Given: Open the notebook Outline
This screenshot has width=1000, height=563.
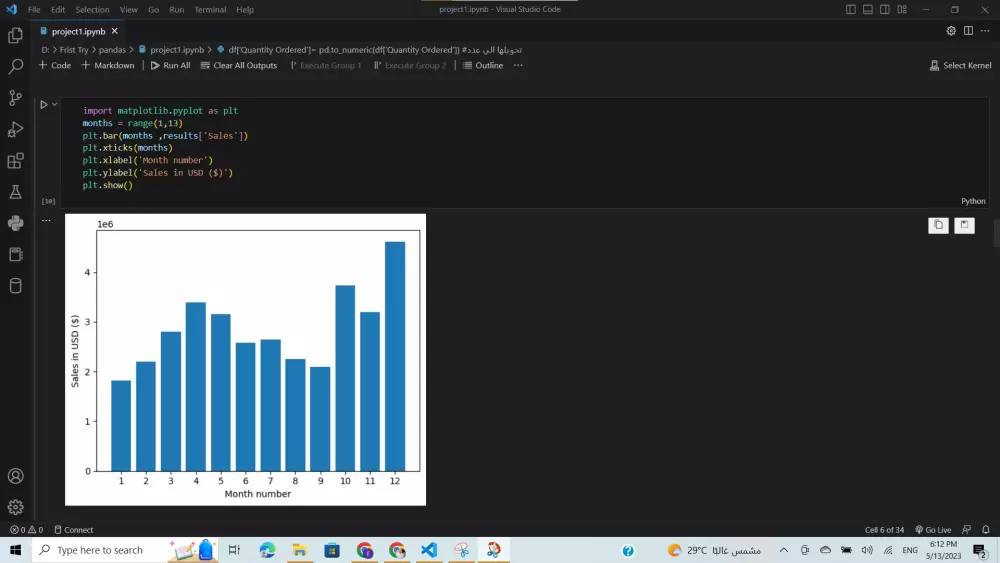Looking at the screenshot, I should pyautogui.click(x=483, y=65).
